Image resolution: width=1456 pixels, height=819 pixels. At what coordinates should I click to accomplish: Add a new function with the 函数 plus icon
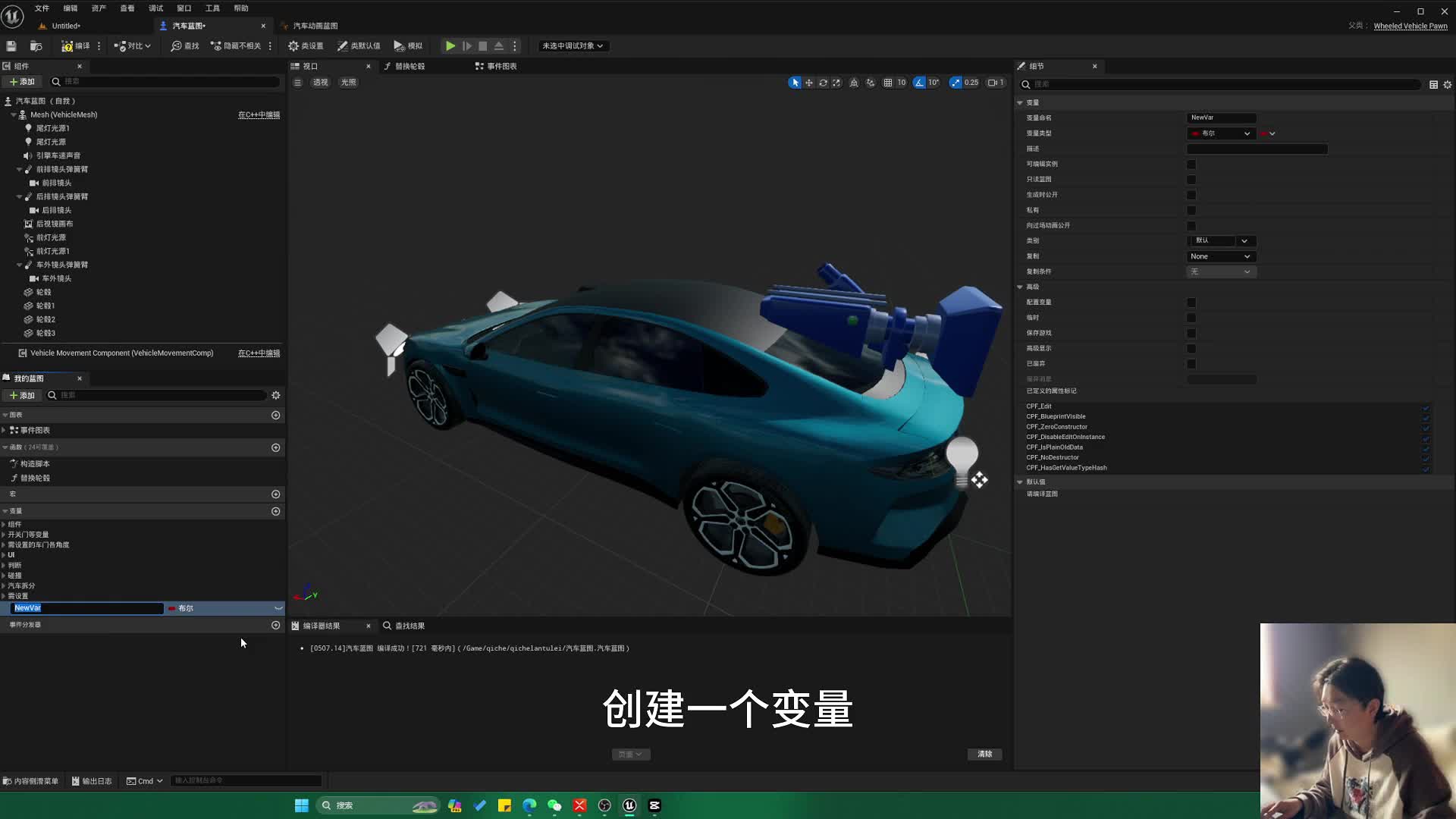[276, 448]
